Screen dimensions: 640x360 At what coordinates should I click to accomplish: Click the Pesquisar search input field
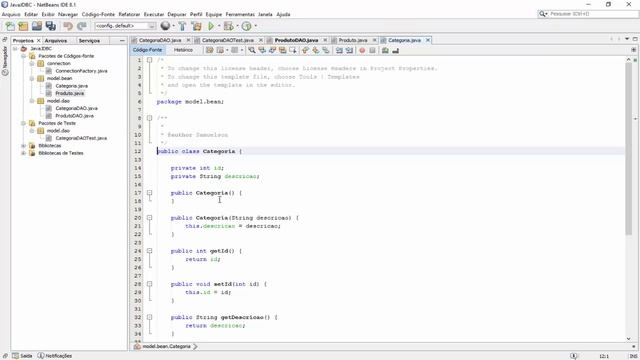click(x=593, y=14)
